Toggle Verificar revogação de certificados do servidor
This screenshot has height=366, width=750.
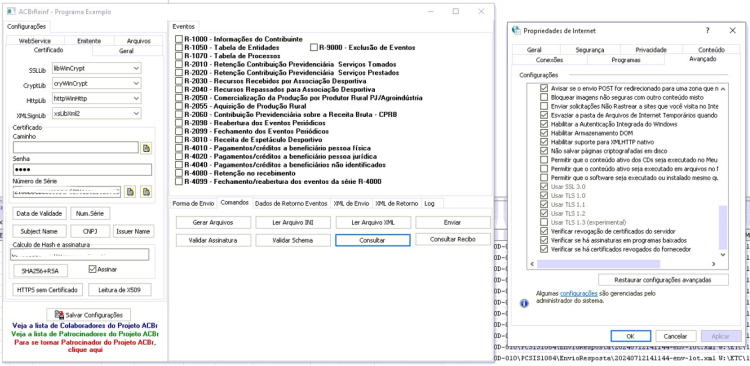pyautogui.click(x=543, y=232)
